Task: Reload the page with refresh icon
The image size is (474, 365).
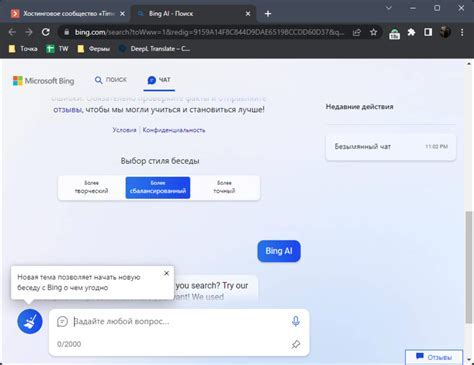Action: click(x=46, y=32)
